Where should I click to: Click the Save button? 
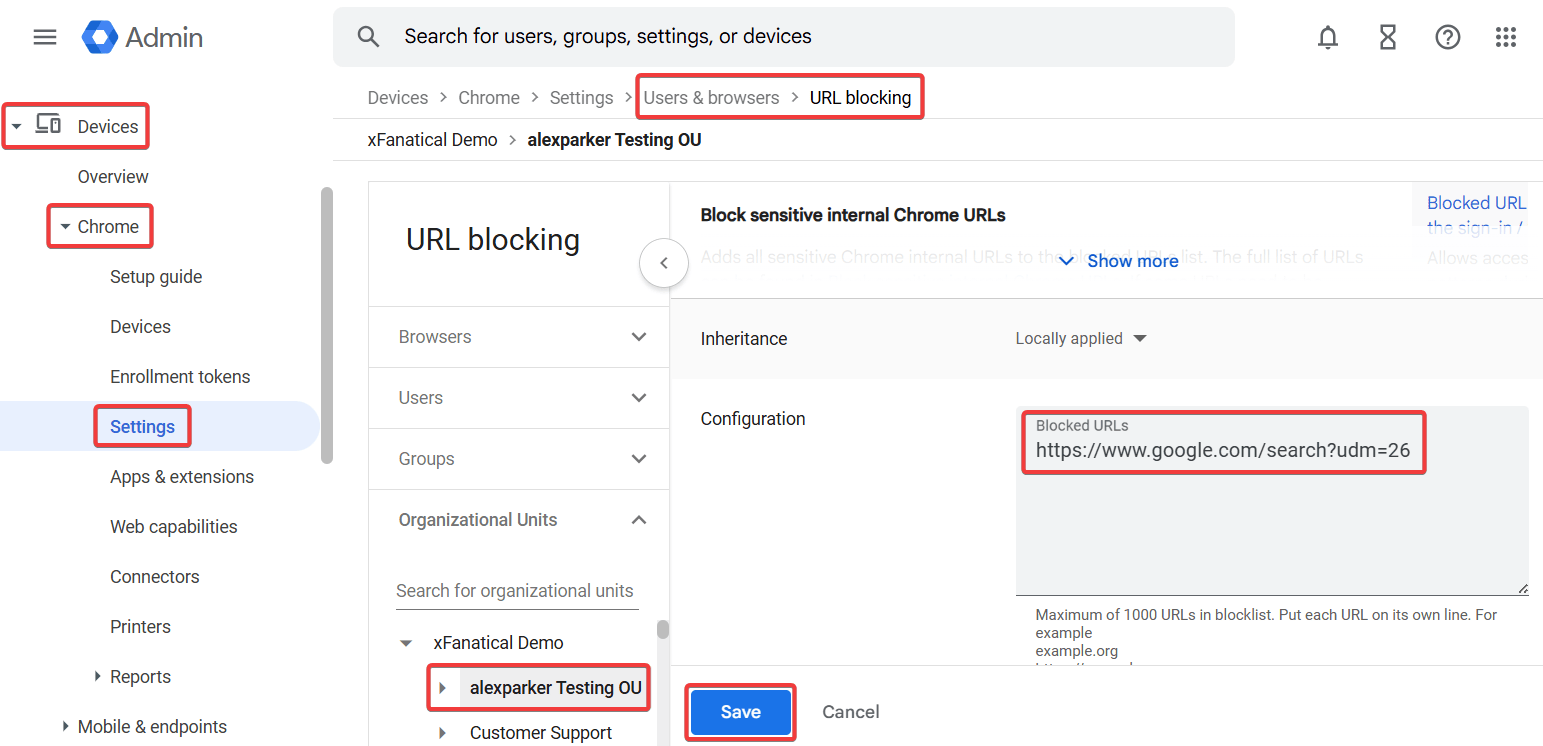[740, 712]
